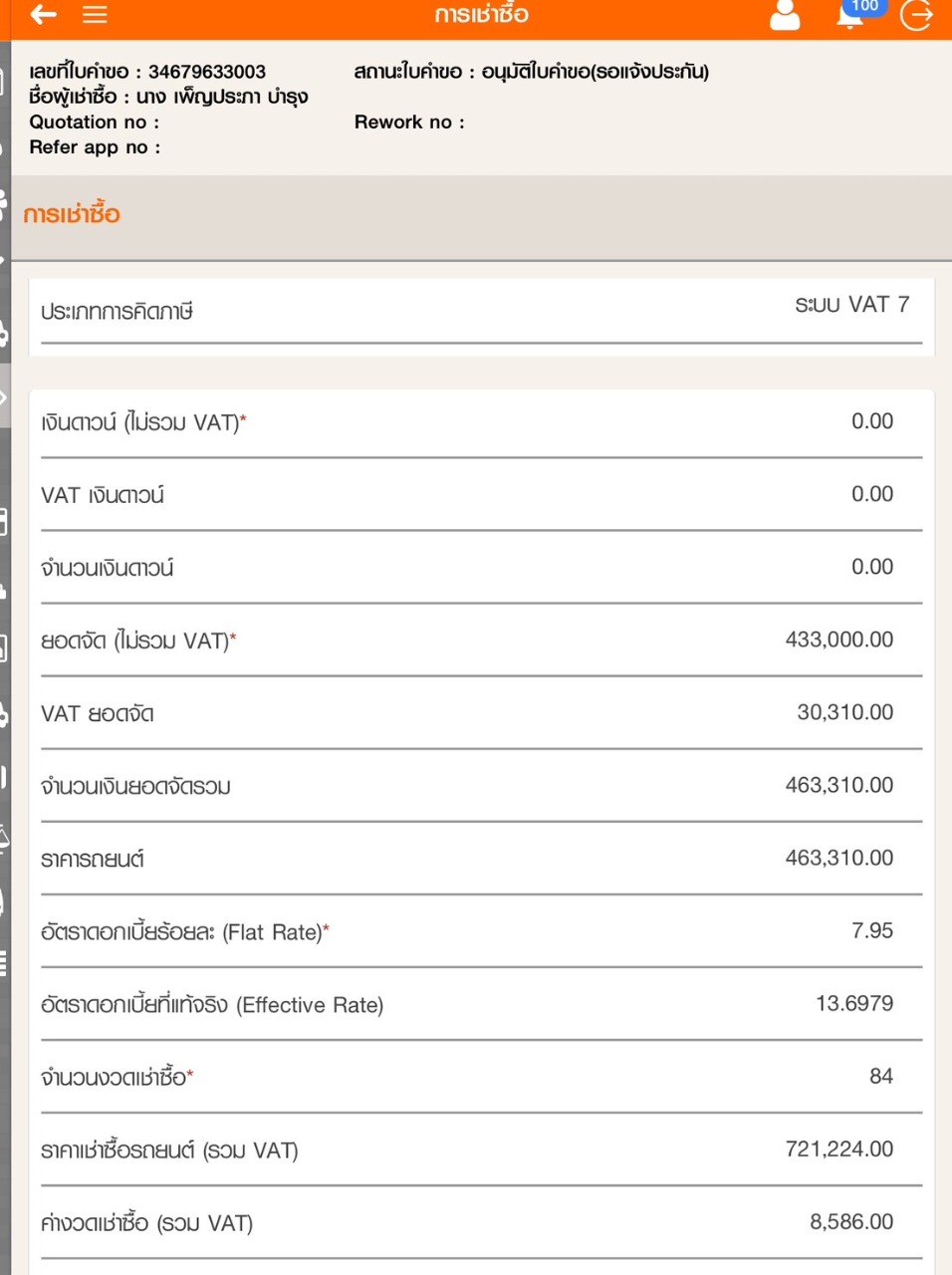Open the user profile icon
Screen dimensions: 952x1275
[x=785, y=15]
